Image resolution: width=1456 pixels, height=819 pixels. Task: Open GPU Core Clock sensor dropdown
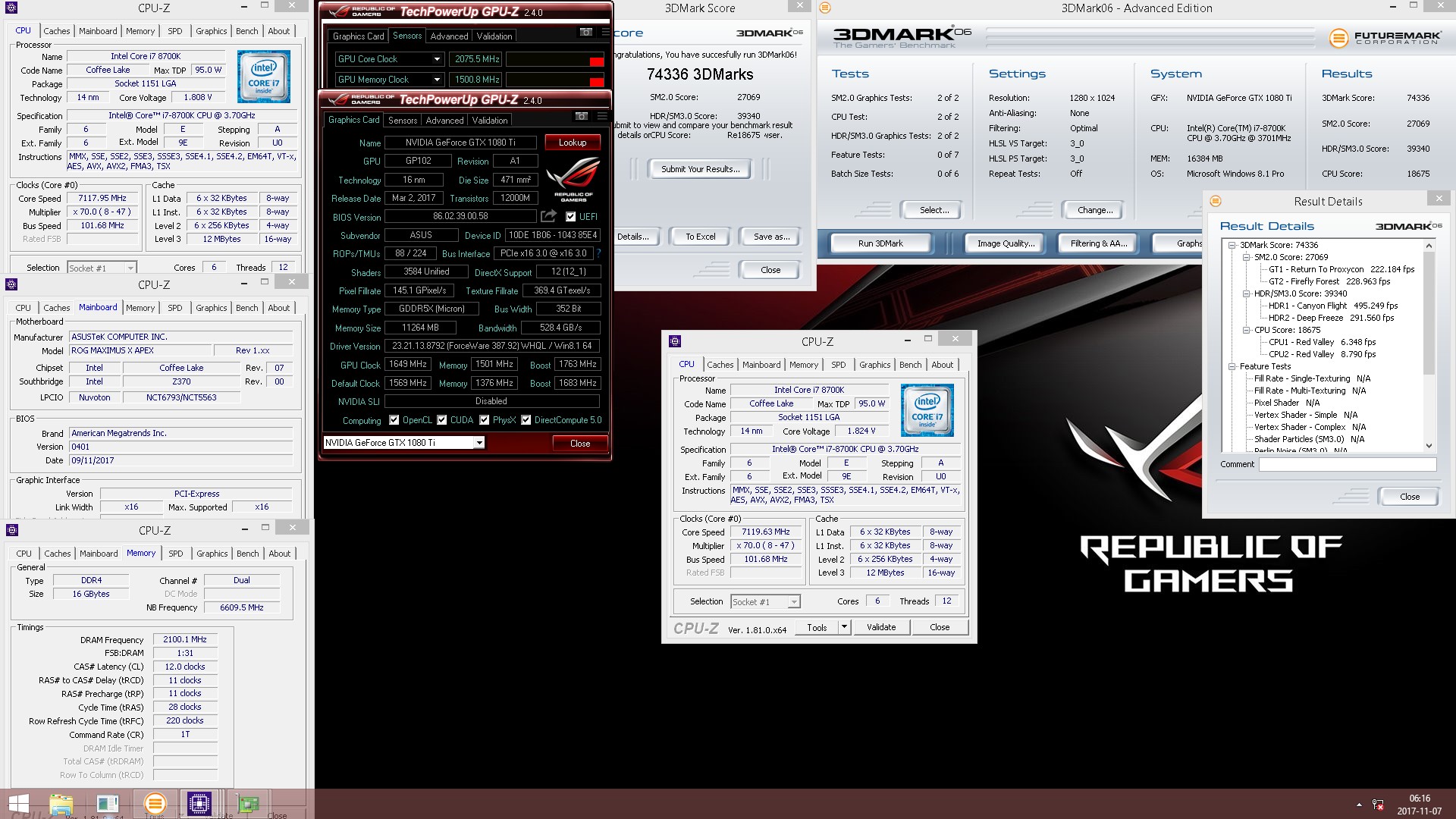(x=437, y=59)
